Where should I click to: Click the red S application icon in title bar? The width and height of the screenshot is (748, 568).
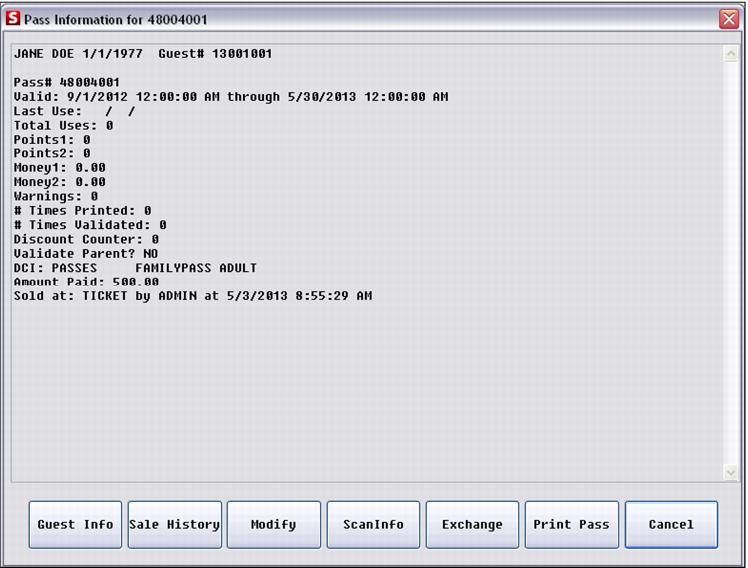point(13,19)
